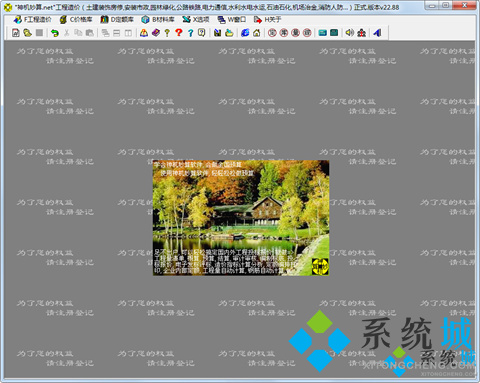Click the tile windows horizontally icon
Screen dimensions: 480x383
click(x=117, y=33)
